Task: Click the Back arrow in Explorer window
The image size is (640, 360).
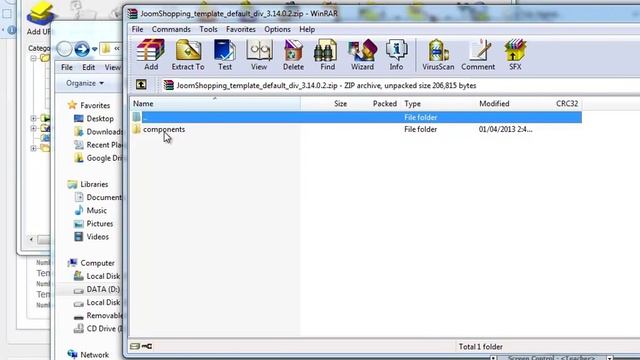Action: tap(64, 49)
